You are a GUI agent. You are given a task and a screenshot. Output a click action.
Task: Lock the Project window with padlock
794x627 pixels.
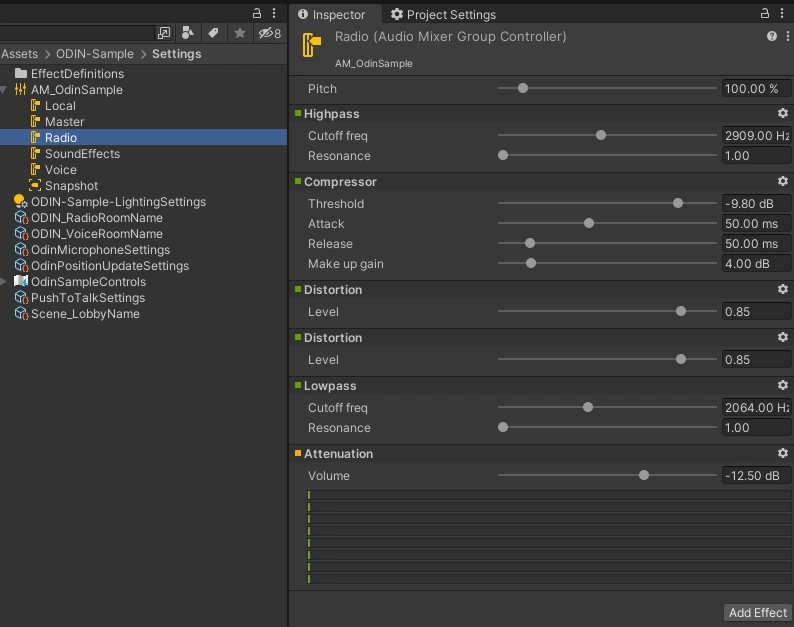(257, 13)
